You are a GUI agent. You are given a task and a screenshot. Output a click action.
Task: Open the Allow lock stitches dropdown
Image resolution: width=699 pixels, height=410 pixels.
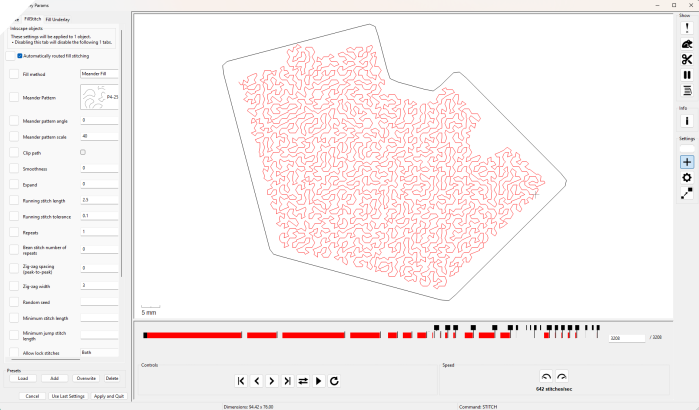point(99,353)
